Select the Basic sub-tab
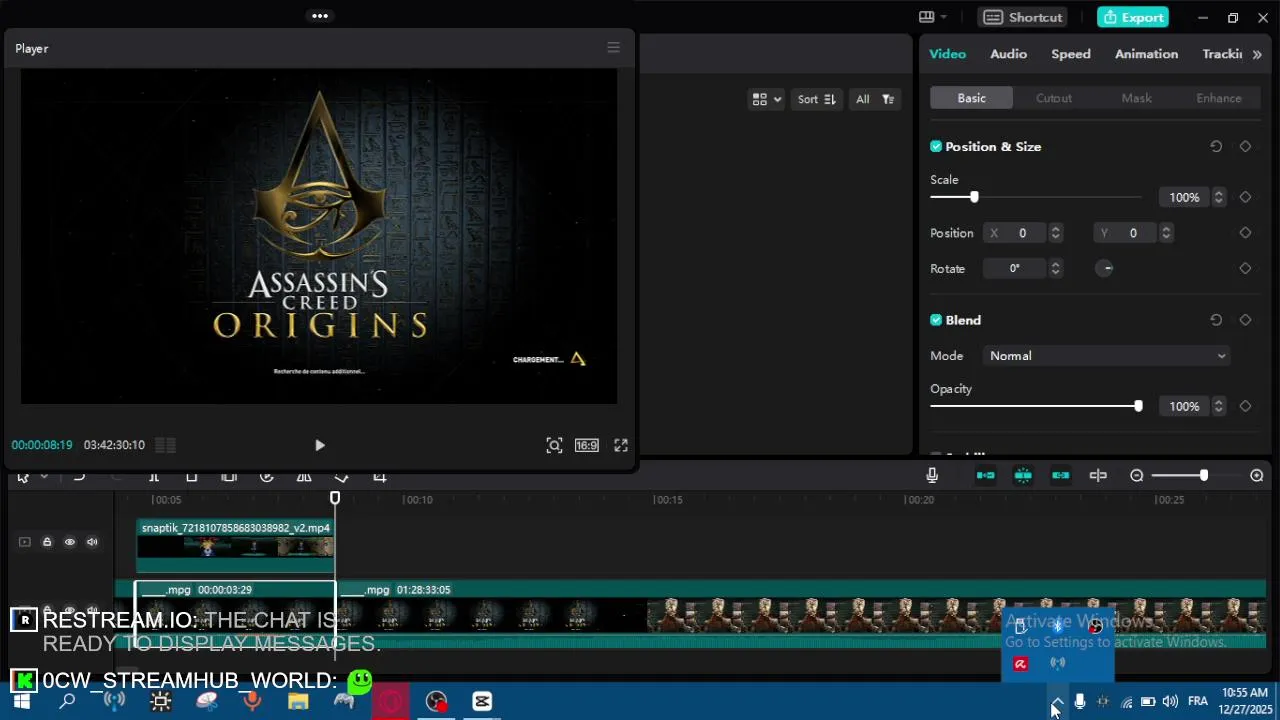 click(x=971, y=98)
